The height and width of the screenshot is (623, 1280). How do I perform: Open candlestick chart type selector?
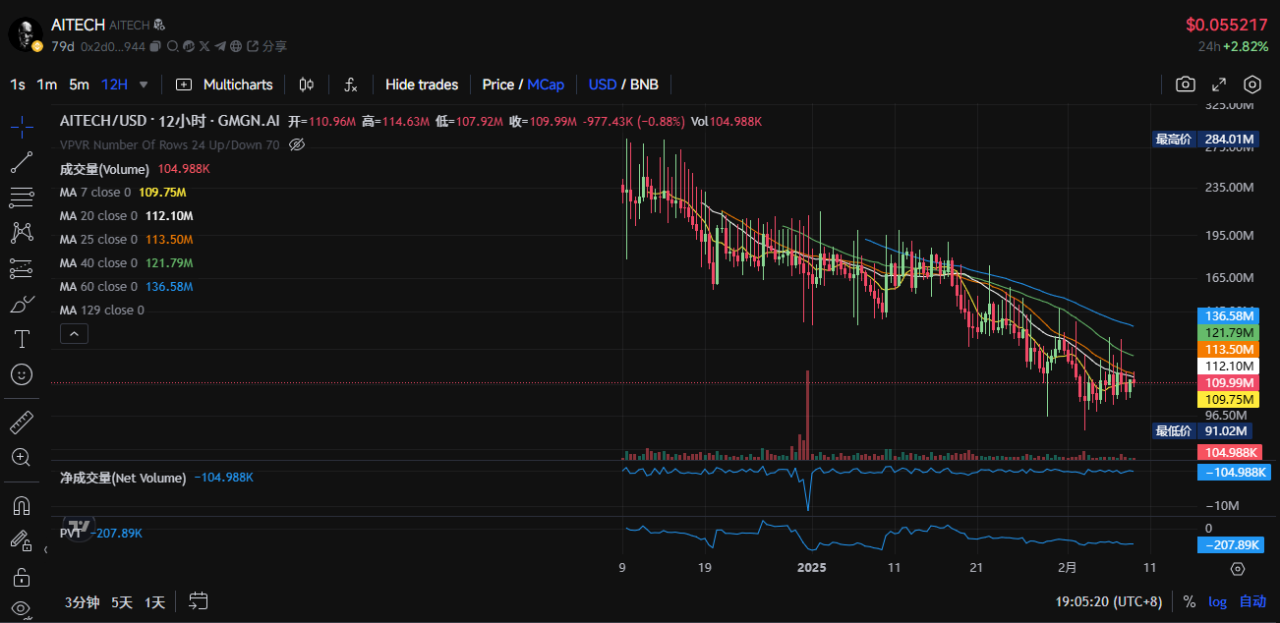tap(307, 85)
